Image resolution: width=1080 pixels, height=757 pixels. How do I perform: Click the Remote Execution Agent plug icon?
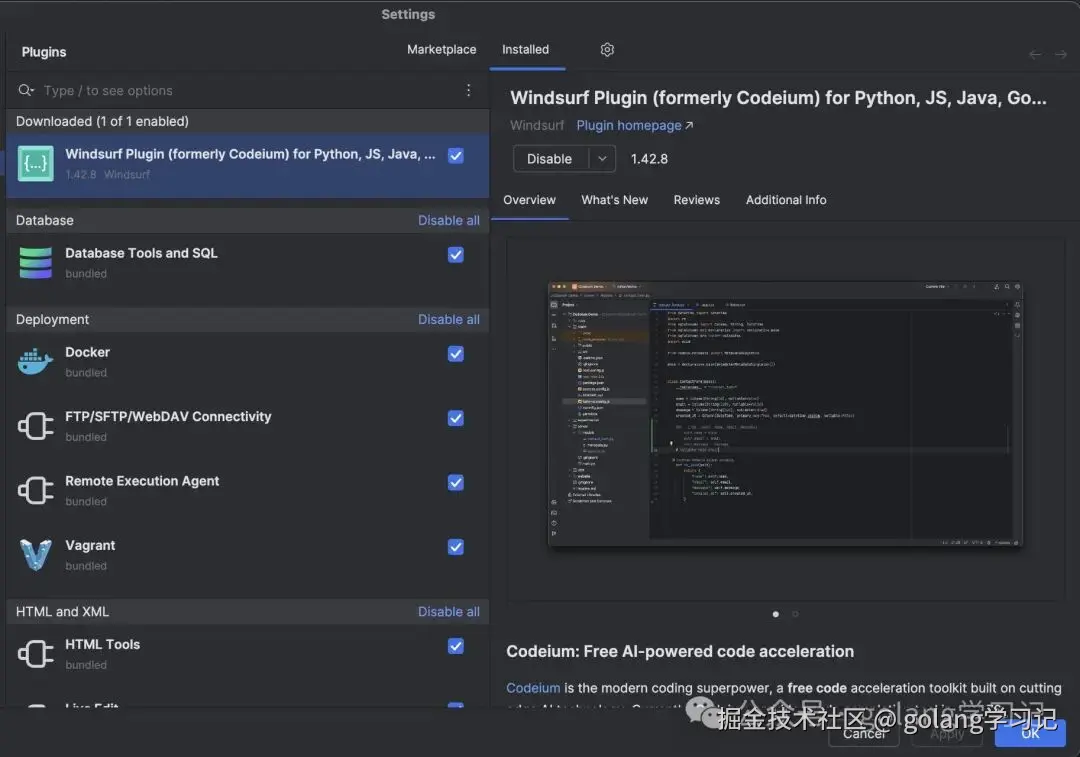pyautogui.click(x=36, y=490)
